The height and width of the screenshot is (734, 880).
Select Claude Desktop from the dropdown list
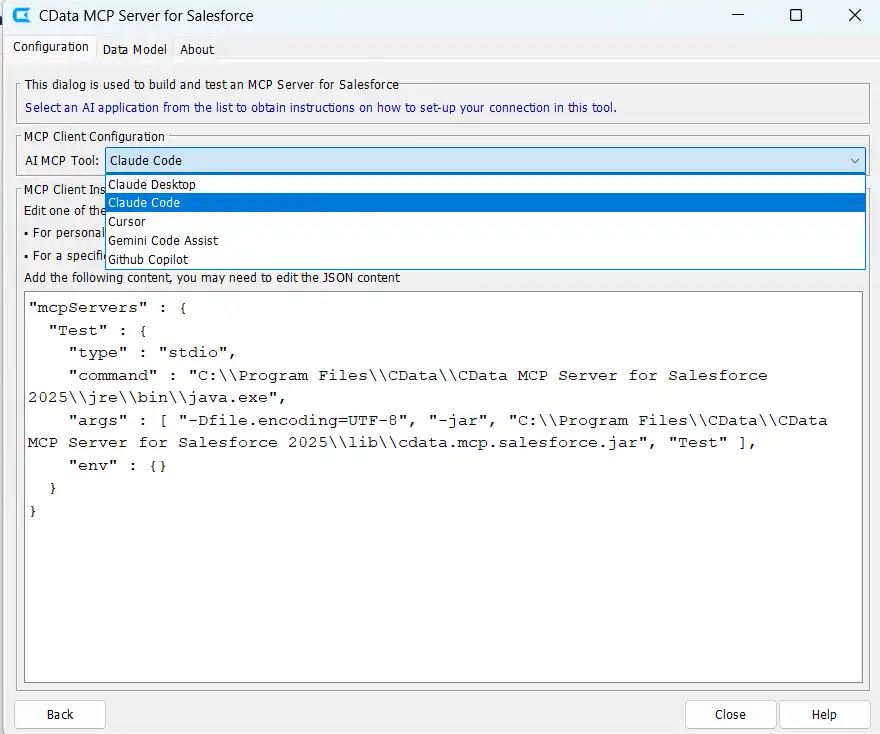coord(152,184)
